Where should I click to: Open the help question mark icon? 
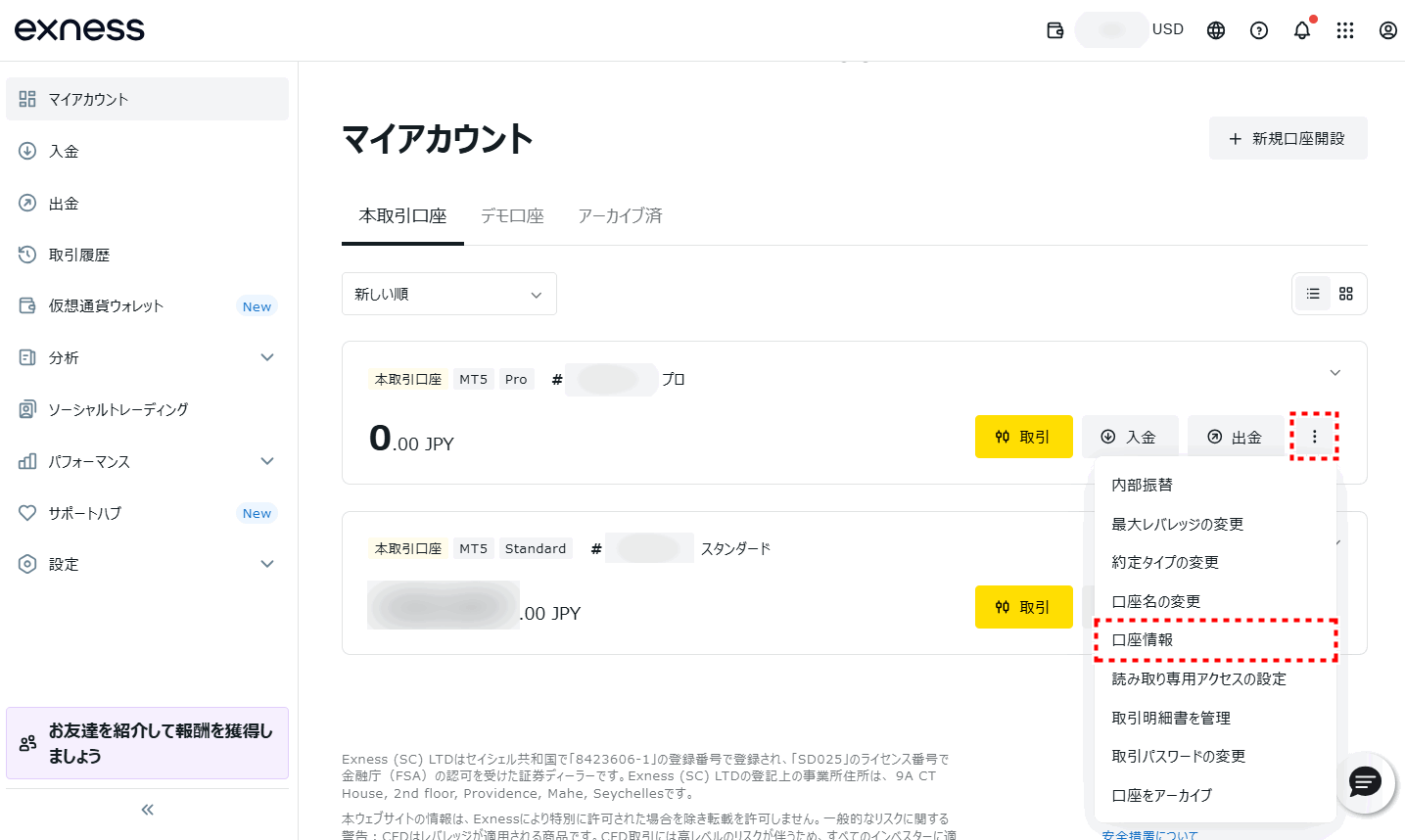(x=1259, y=30)
